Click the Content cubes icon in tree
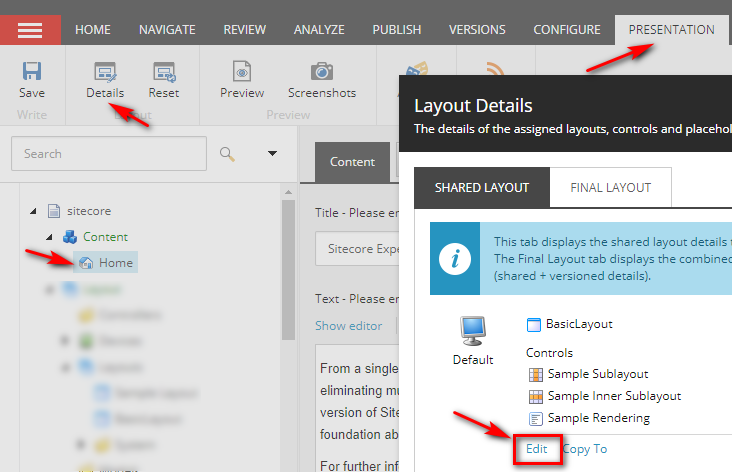732x472 pixels. tap(70, 237)
